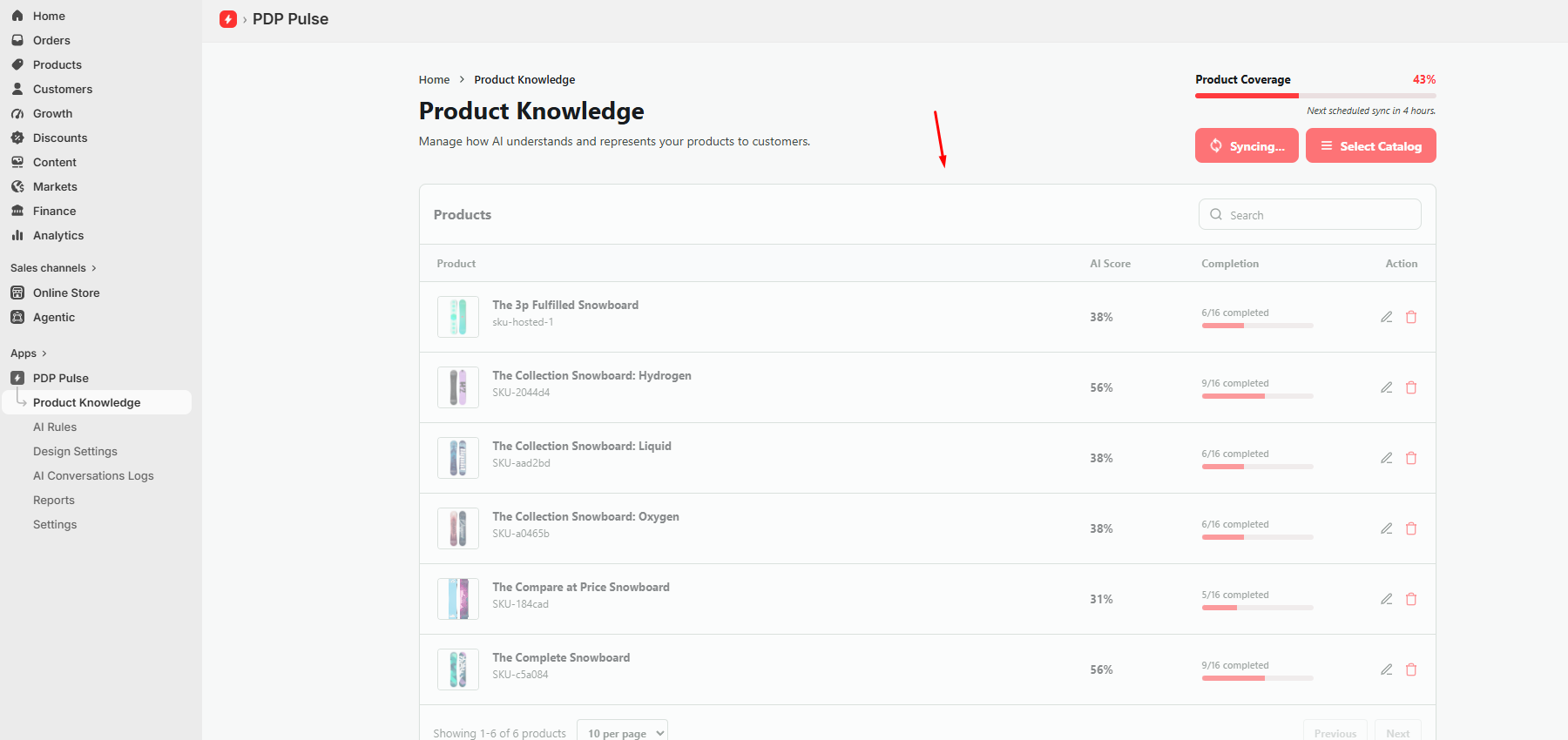Screen dimensions: 1568x740
Task: Click the Product Knowledge breadcrumb
Action: point(524,79)
